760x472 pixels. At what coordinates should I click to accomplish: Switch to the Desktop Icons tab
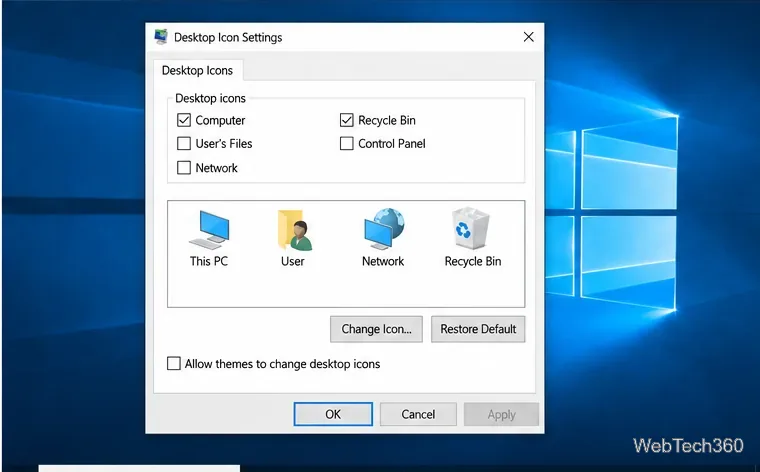pos(198,70)
